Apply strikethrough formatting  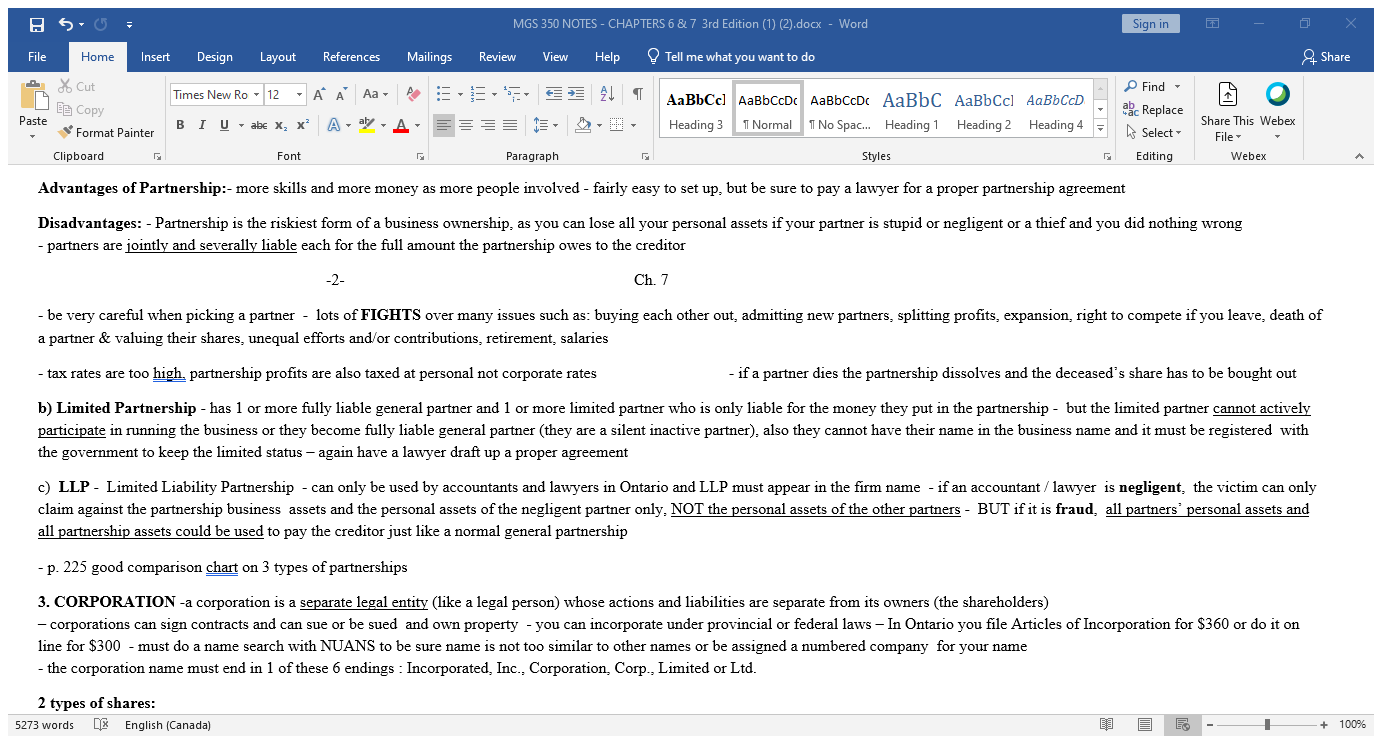click(x=258, y=124)
